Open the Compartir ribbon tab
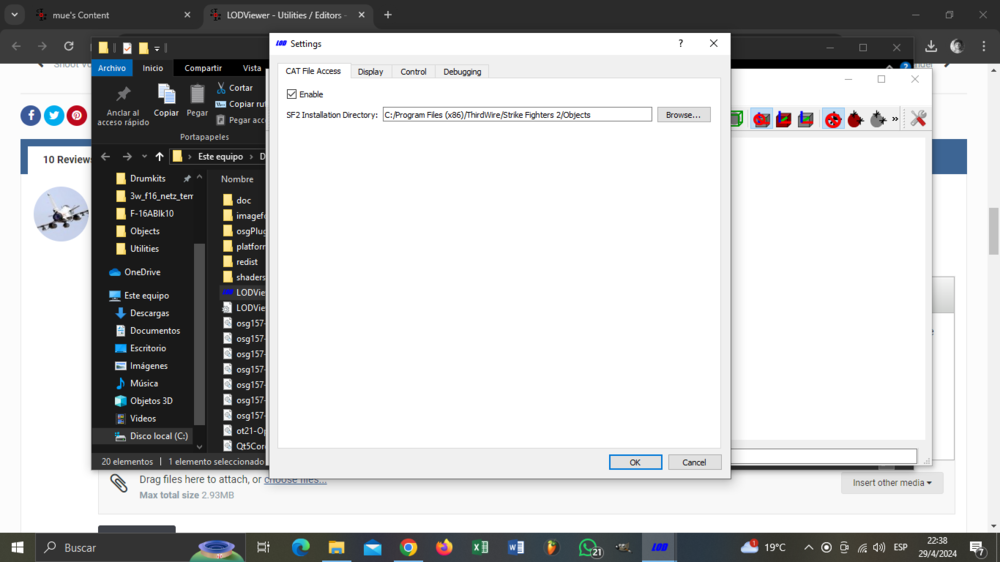 click(x=203, y=68)
